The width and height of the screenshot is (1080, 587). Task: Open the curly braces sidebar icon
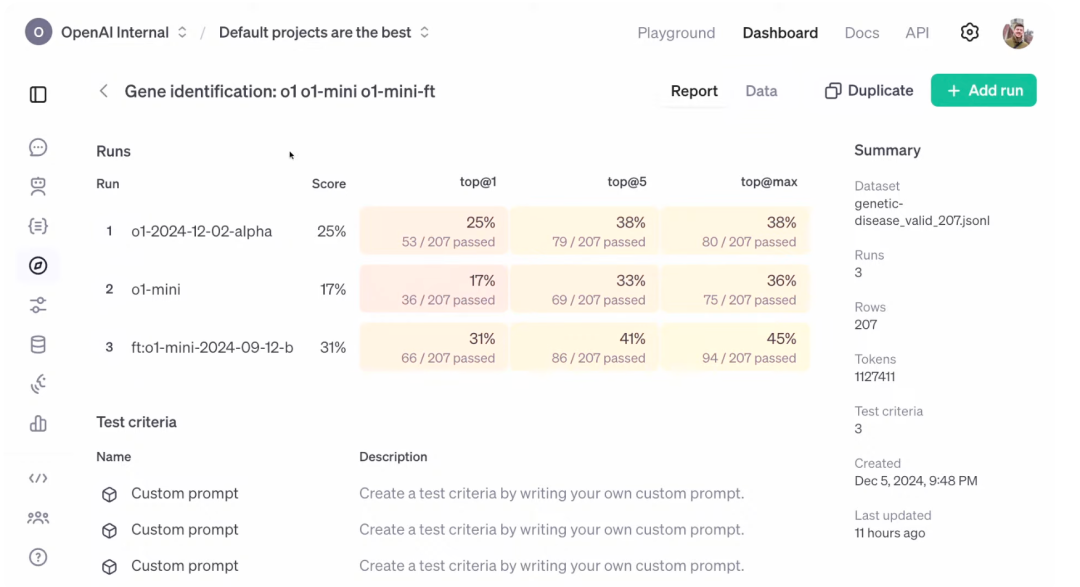click(38, 226)
